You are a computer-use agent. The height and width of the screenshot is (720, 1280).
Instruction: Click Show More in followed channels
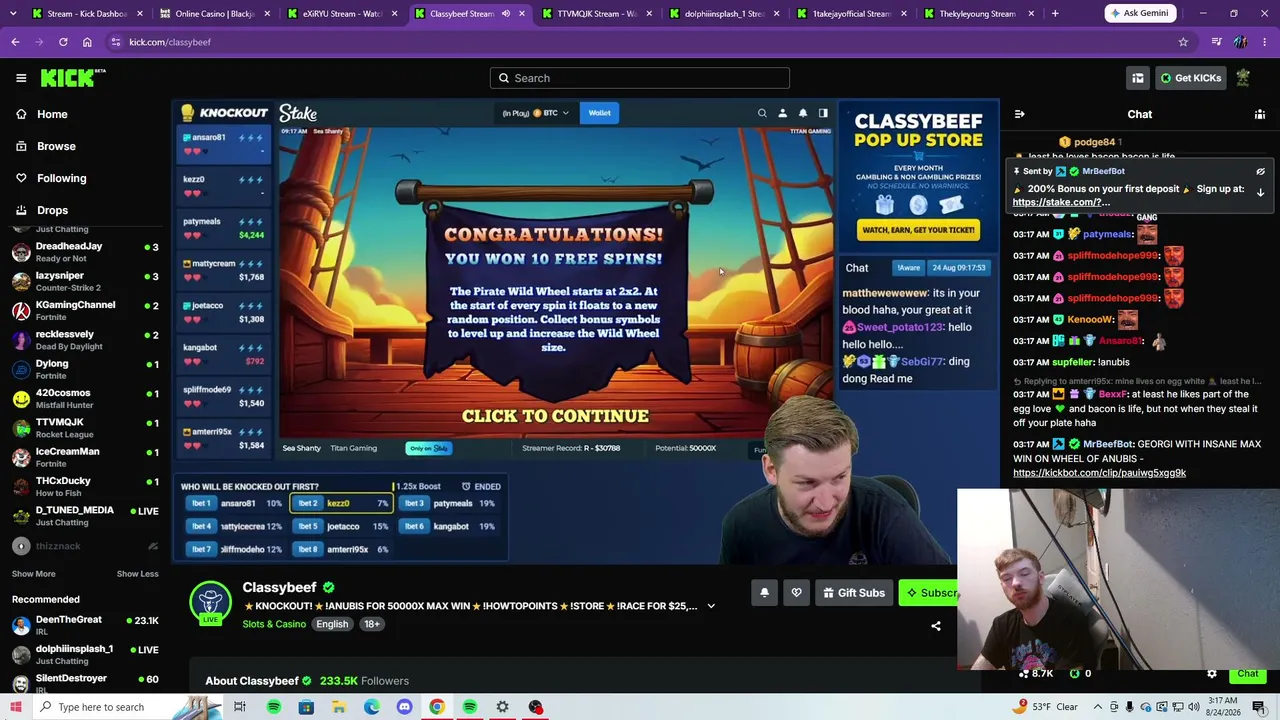pyautogui.click(x=34, y=574)
